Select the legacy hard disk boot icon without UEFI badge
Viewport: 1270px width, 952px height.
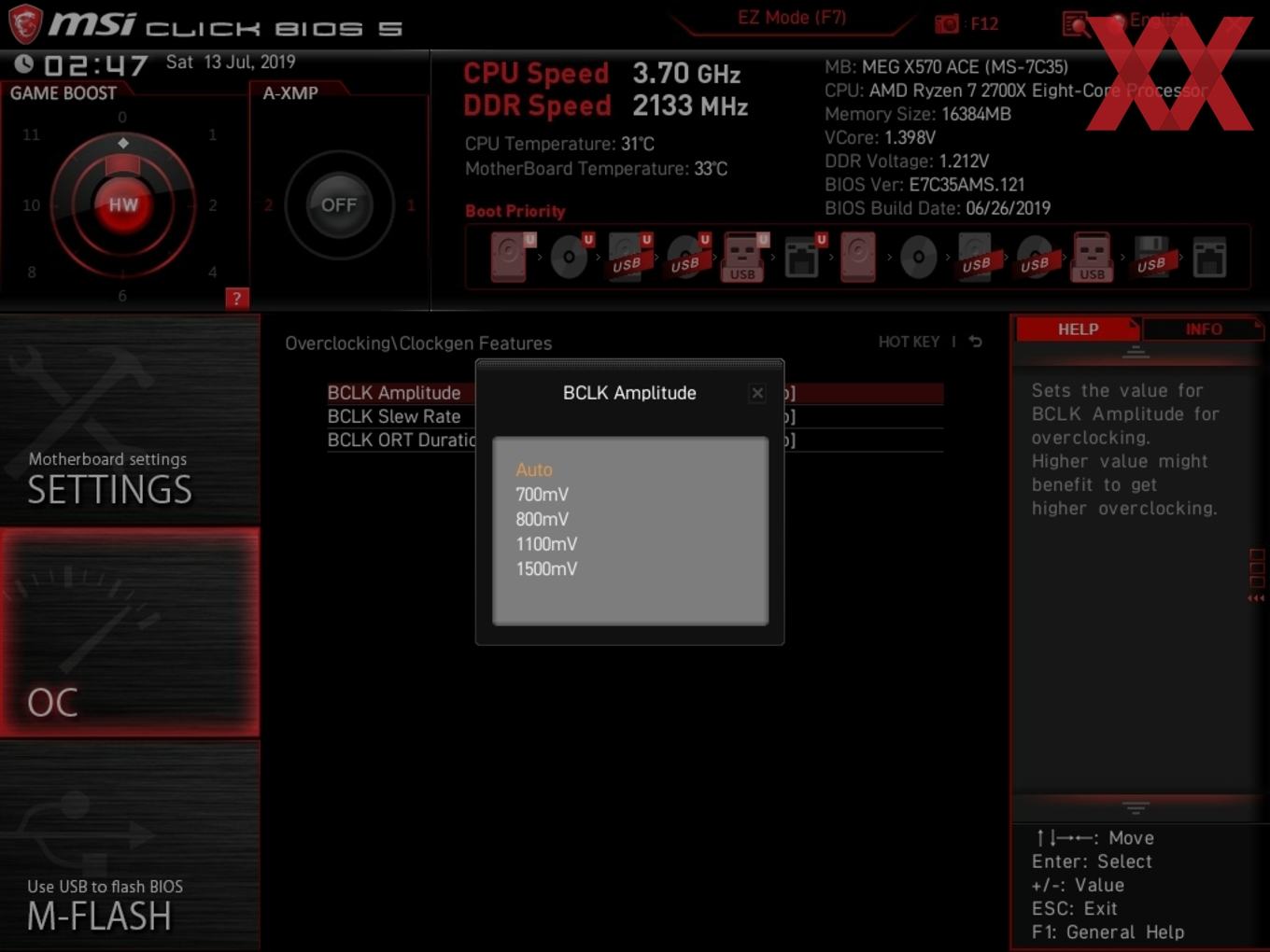(857, 257)
